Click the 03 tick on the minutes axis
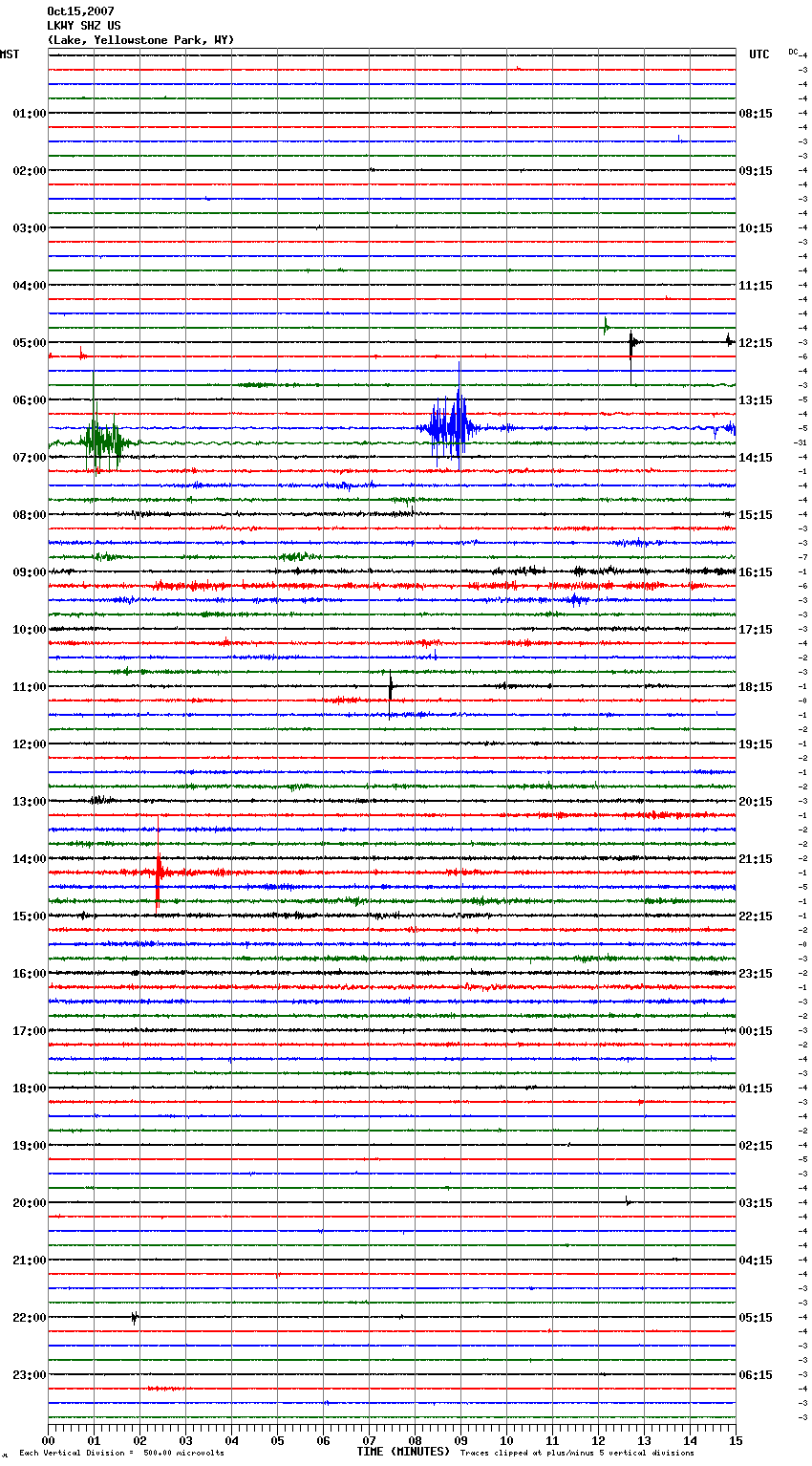Image resolution: width=812 pixels, height=1466 pixels. (186, 1440)
